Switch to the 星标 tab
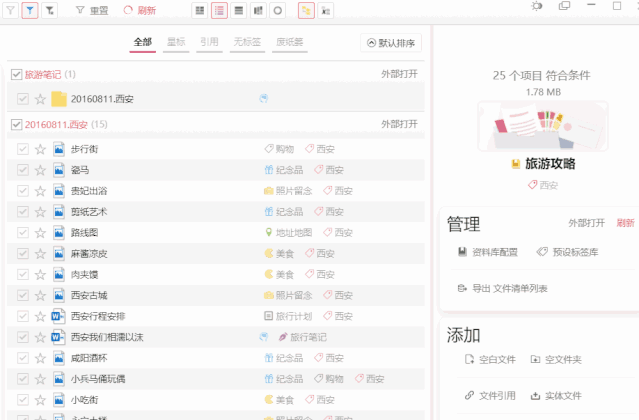Viewport: 639px width, 420px height. pyautogui.click(x=176, y=42)
